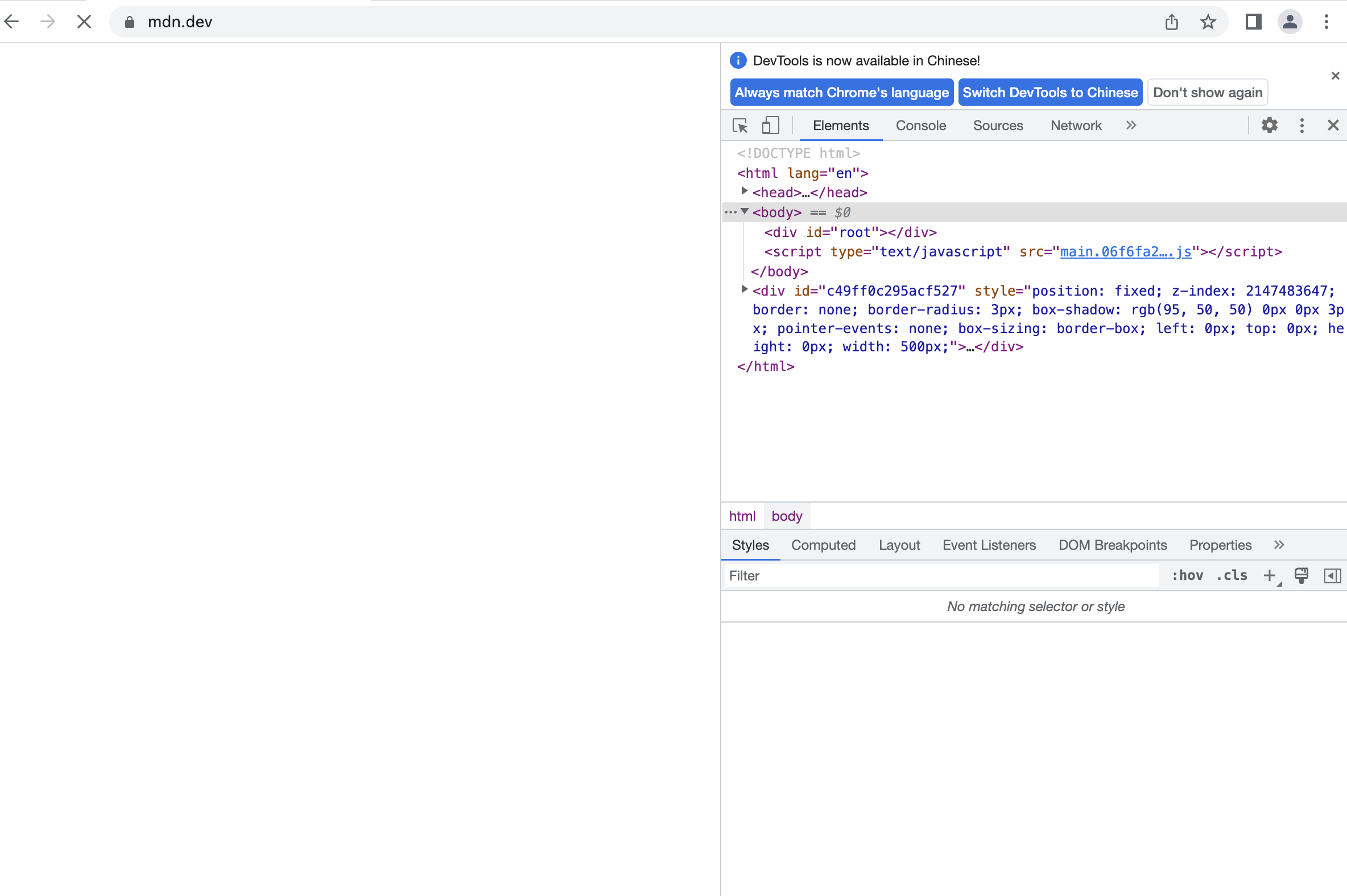
Task: Show more panel tabs with chevron
Action: pos(1278,545)
